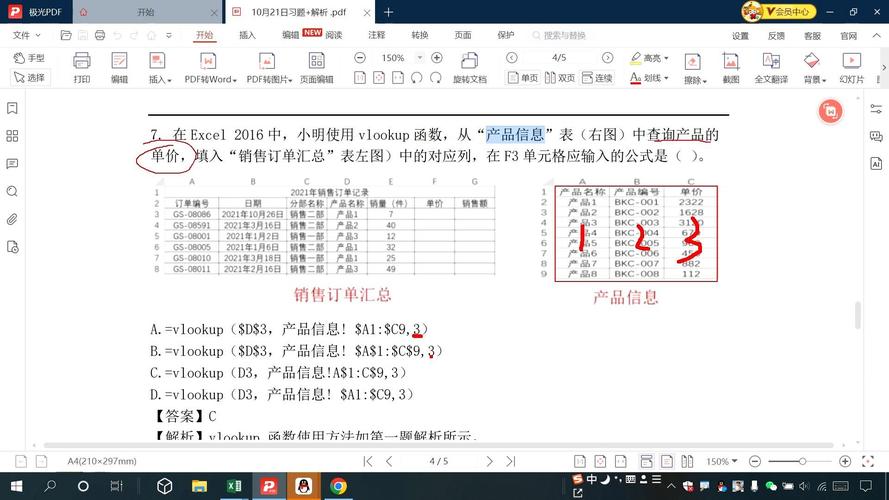This screenshot has height=500, width=889.
Task: Open Full Text Translate (全文翻译)
Action: tap(771, 68)
